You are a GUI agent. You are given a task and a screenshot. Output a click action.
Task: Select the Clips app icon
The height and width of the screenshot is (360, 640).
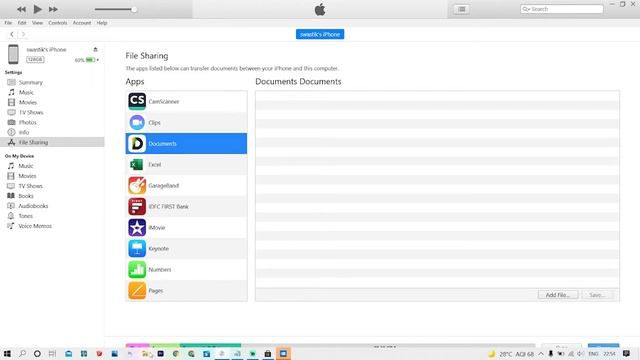tap(137, 122)
